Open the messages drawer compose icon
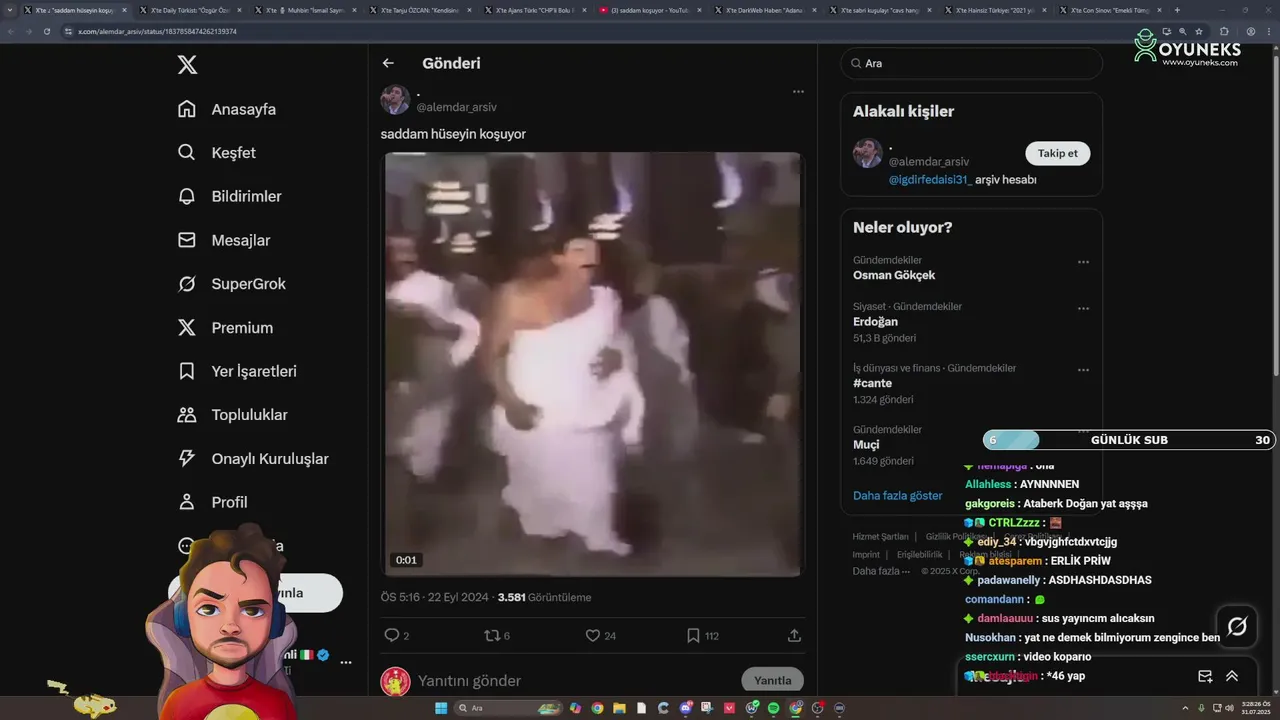 (1205, 676)
